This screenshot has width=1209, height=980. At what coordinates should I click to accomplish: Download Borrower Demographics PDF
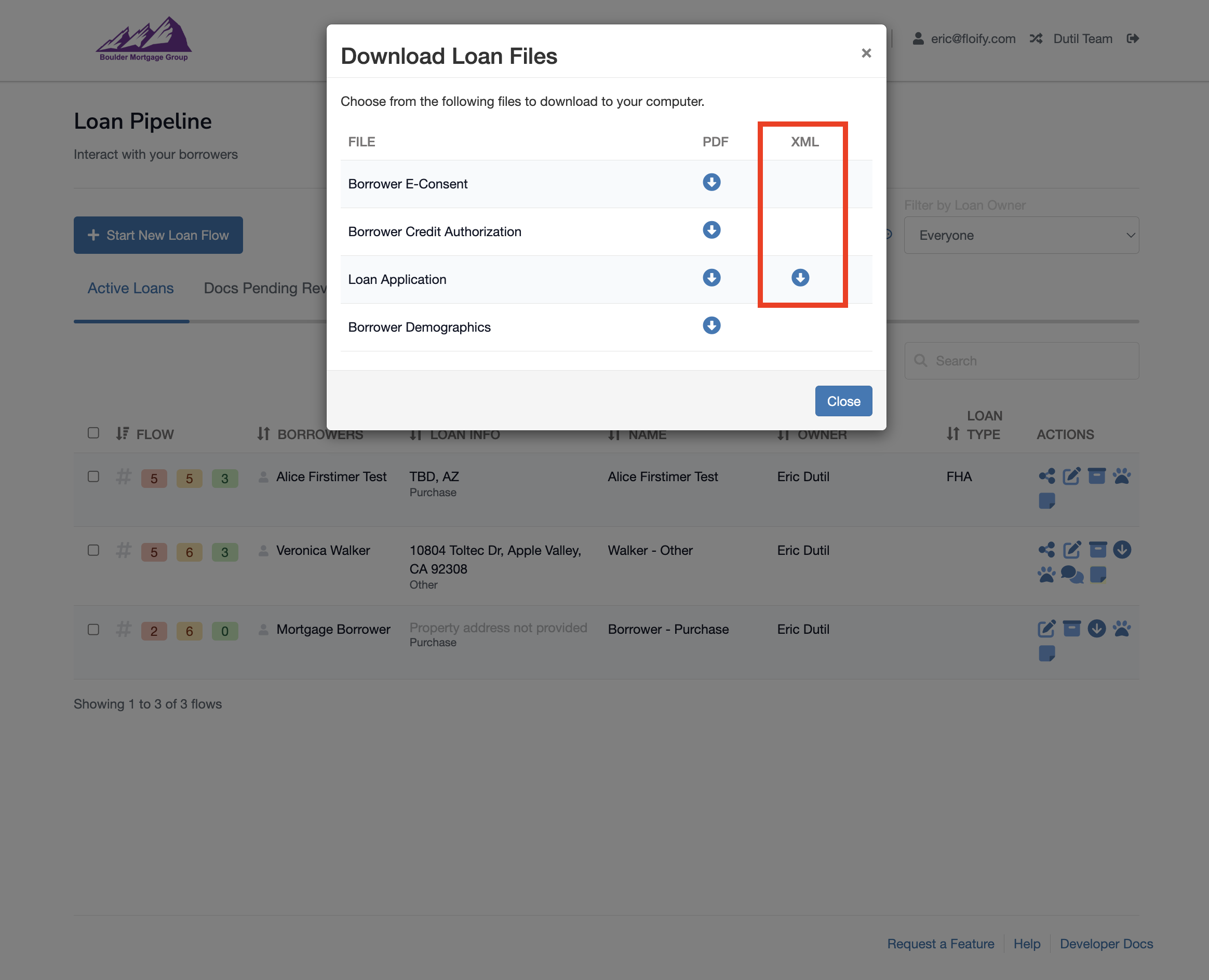711,326
